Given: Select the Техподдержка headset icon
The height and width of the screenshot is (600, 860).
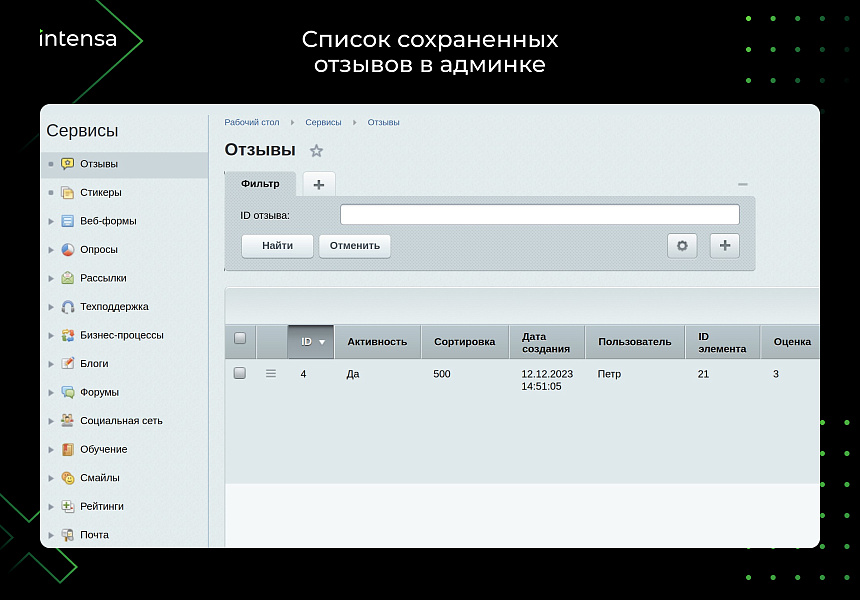Looking at the screenshot, I should pyautogui.click(x=68, y=307).
